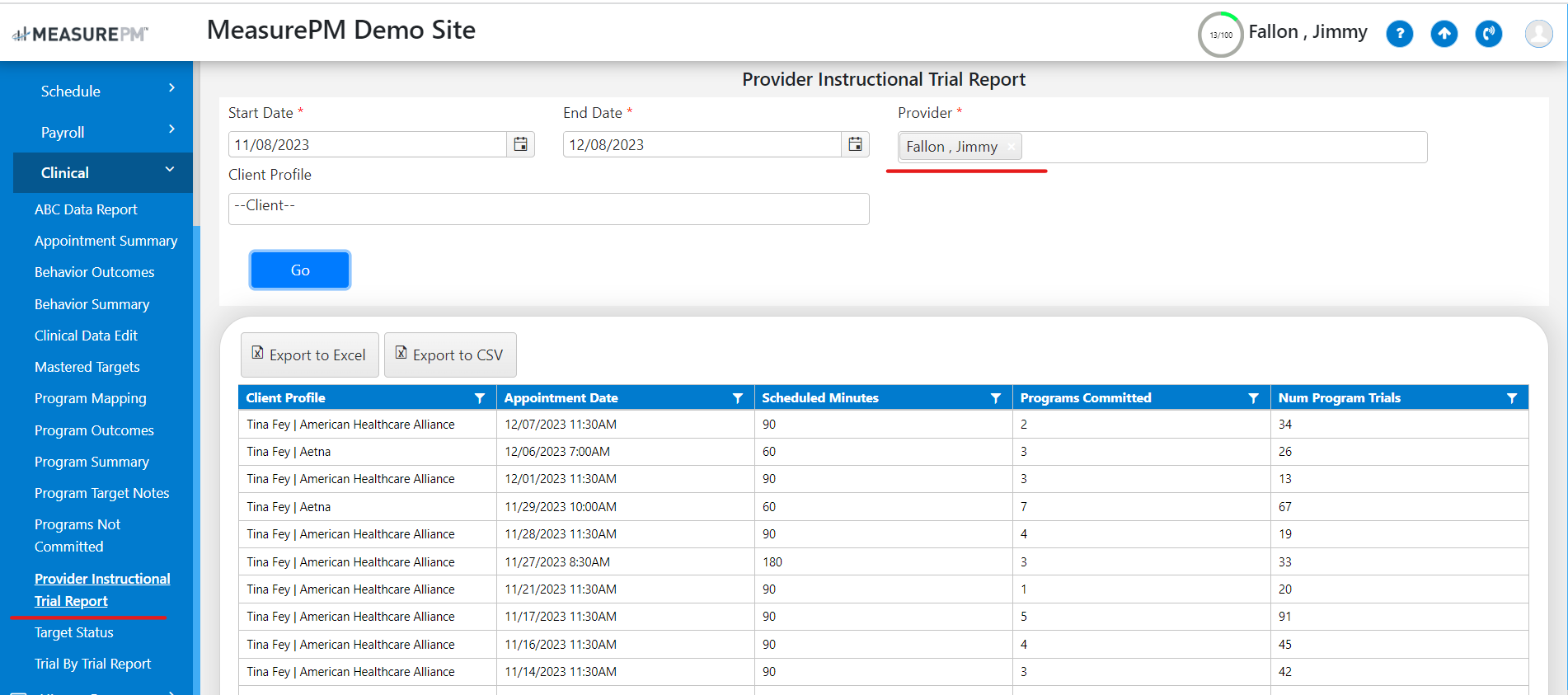Click the 67 program trials cell
Image resolution: width=1568 pixels, height=695 pixels.
1400,507
